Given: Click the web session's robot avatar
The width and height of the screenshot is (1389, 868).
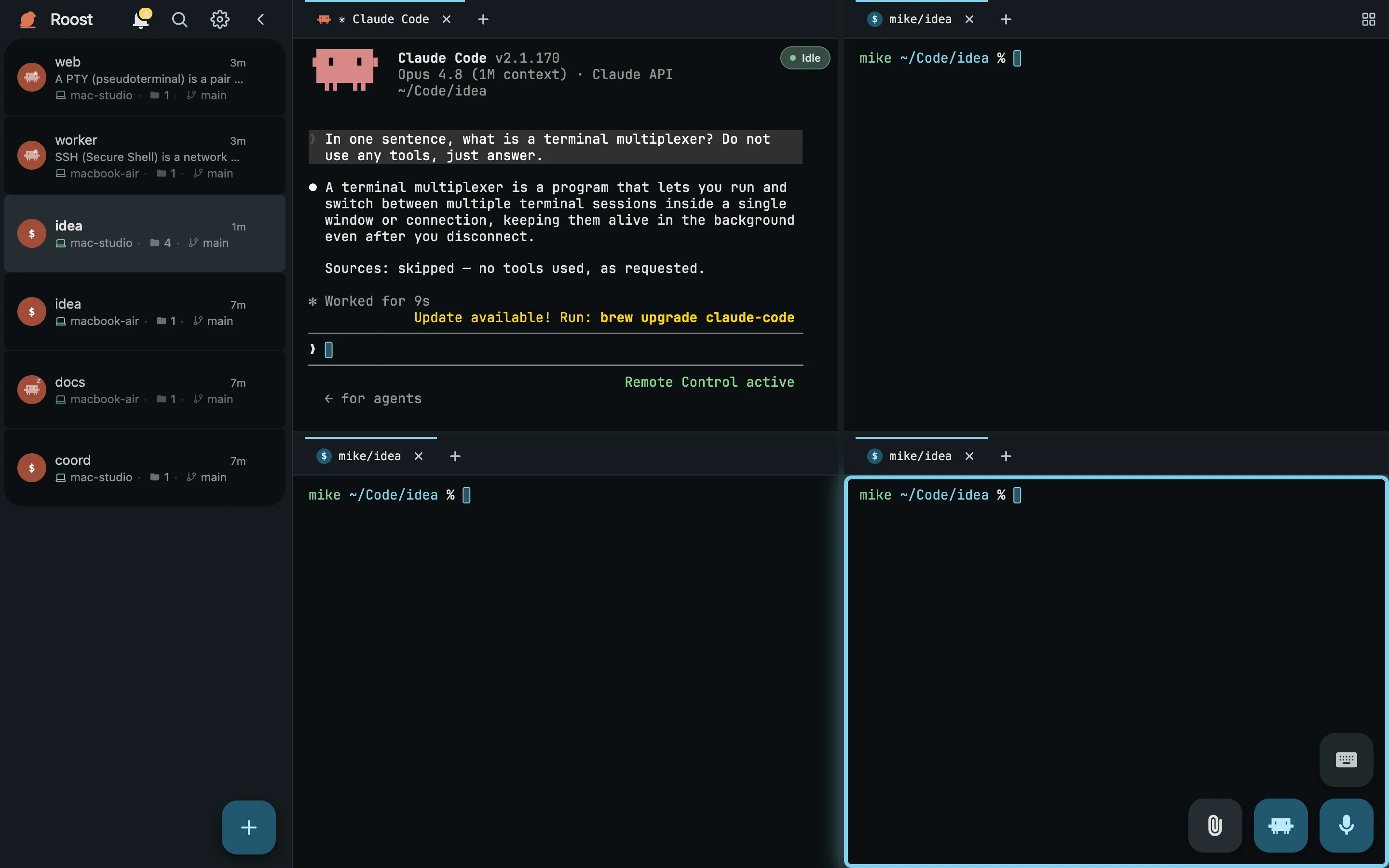Looking at the screenshot, I should click(31, 77).
